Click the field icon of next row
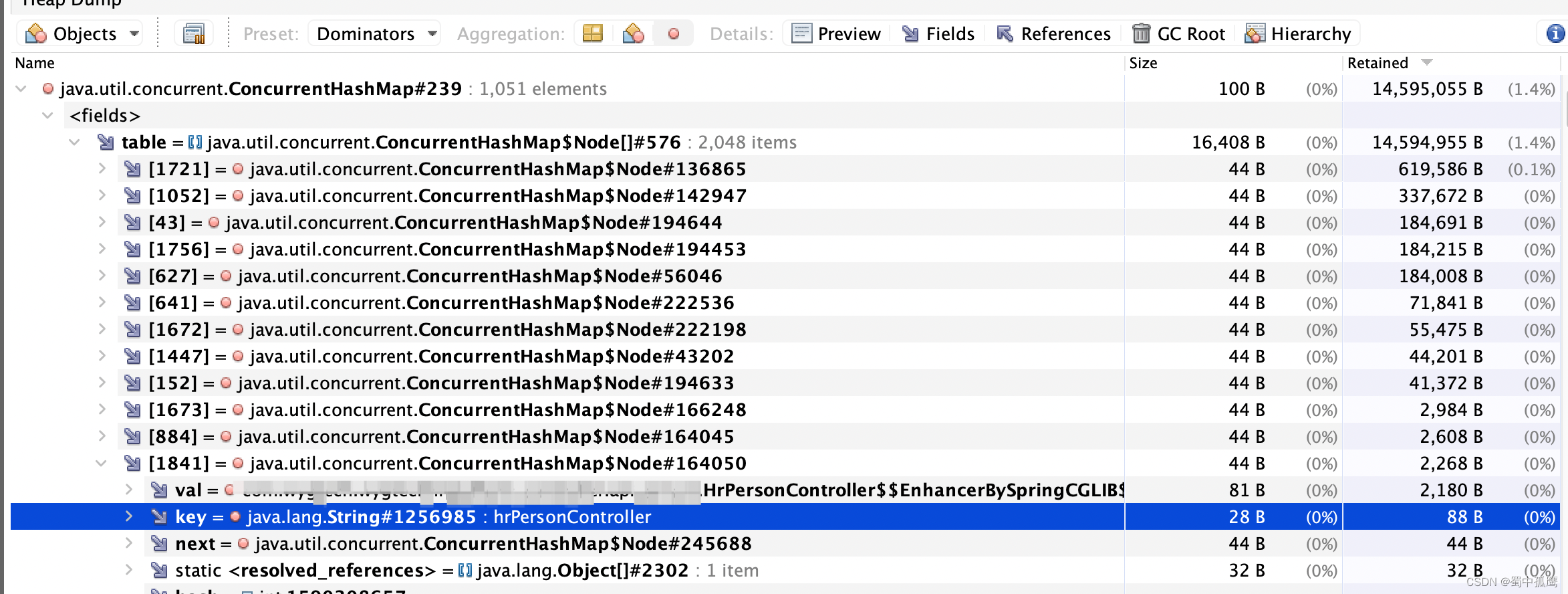 (159, 543)
